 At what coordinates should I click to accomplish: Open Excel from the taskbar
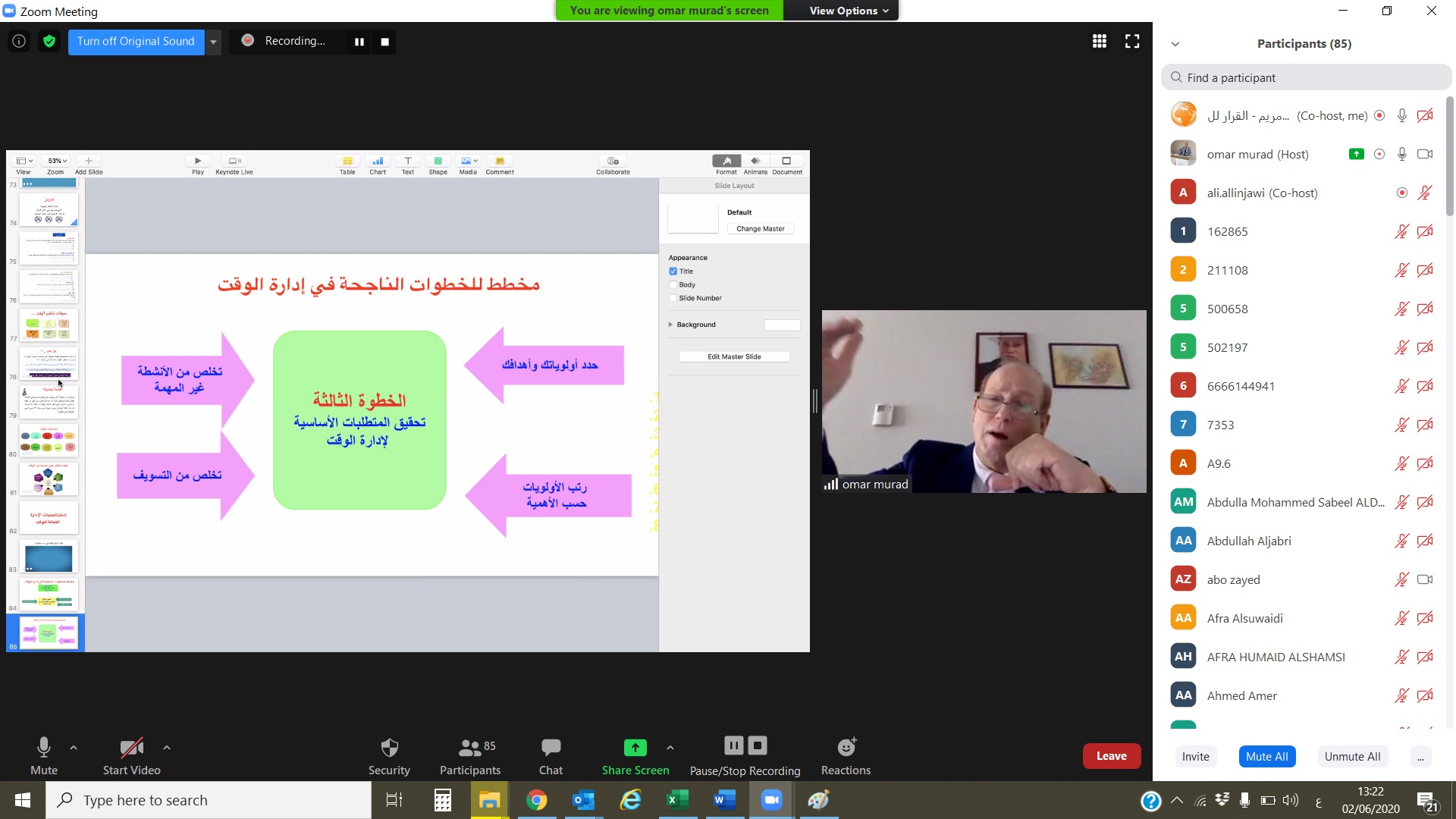pyautogui.click(x=677, y=800)
